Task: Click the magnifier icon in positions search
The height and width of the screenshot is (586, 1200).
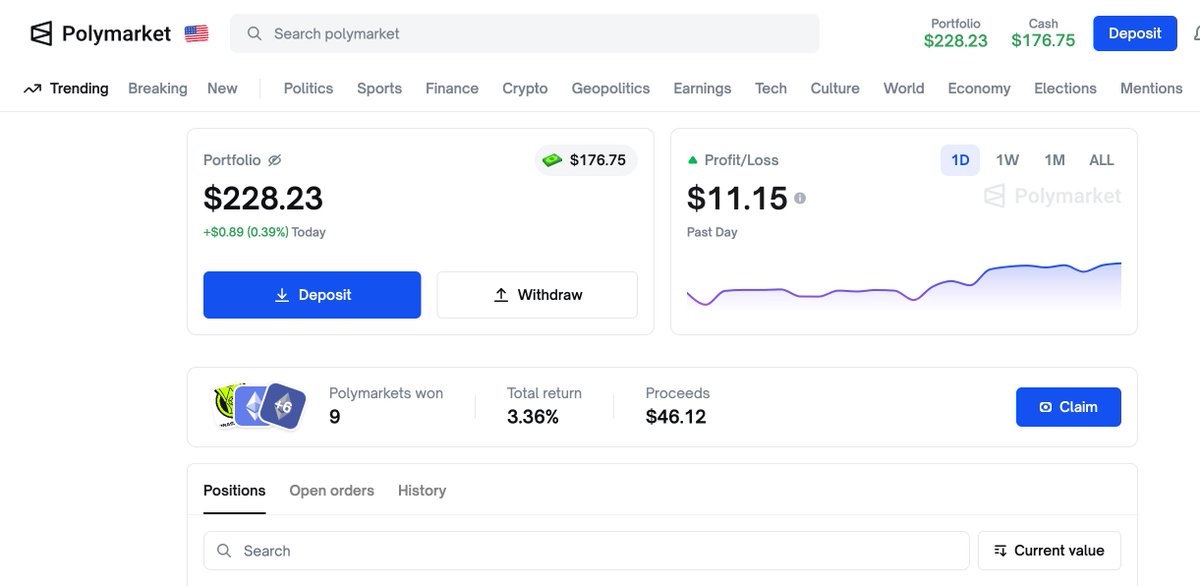Action: point(225,551)
